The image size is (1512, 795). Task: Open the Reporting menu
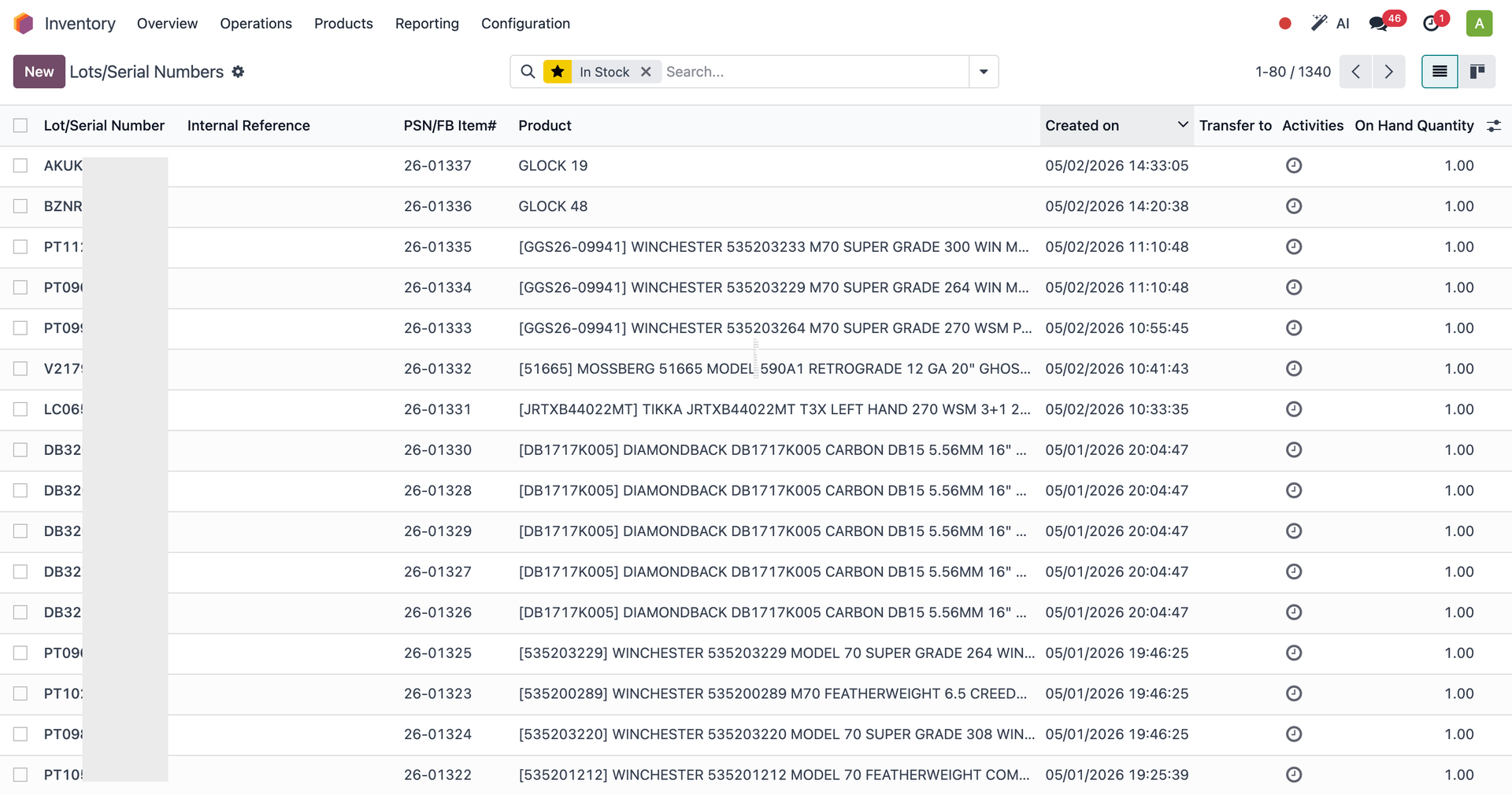pos(427,24)
